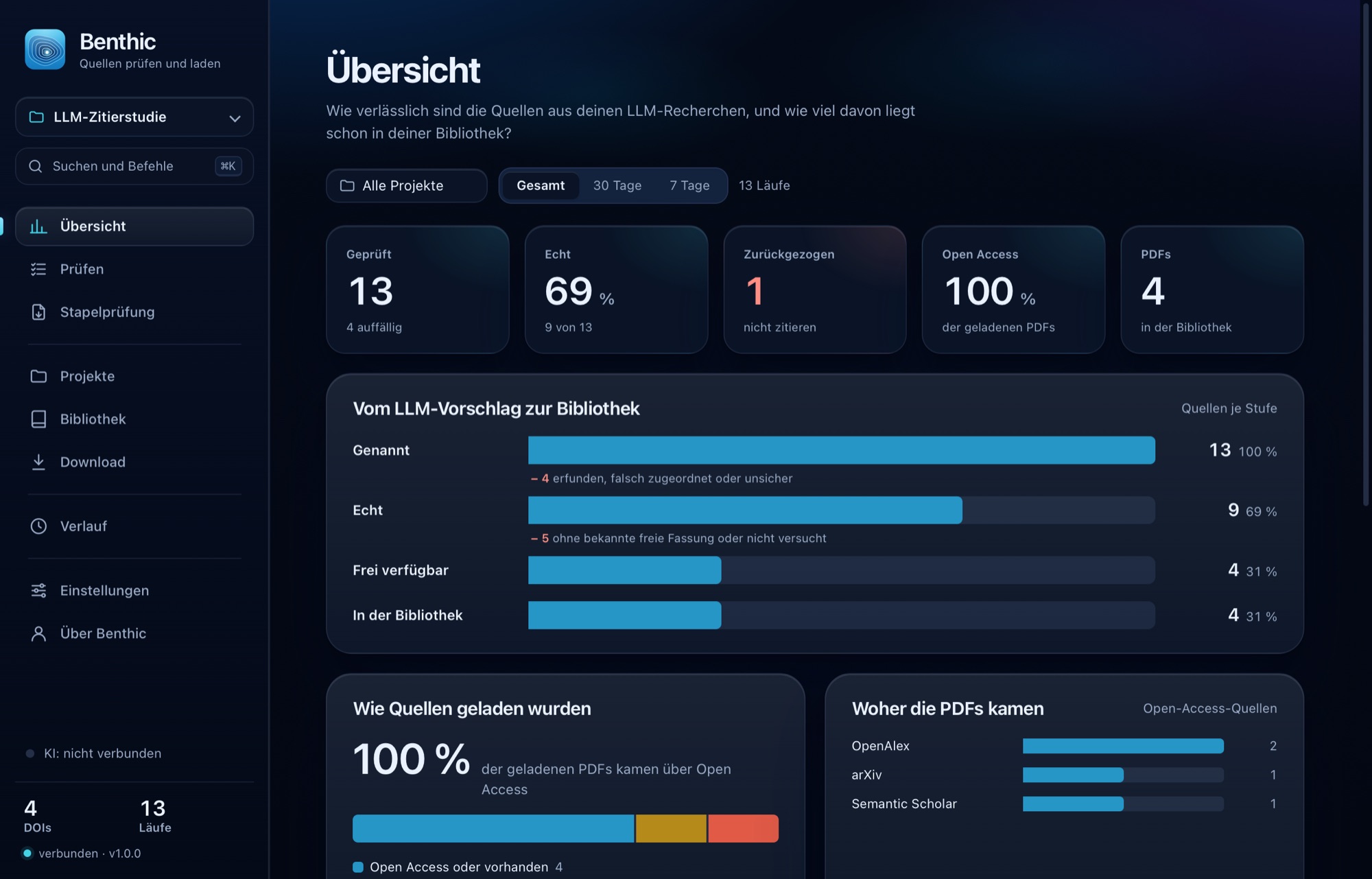1372x879 pixels.
Task: Click the bar chart icon beside Übersicht
Action: point(38,226)
